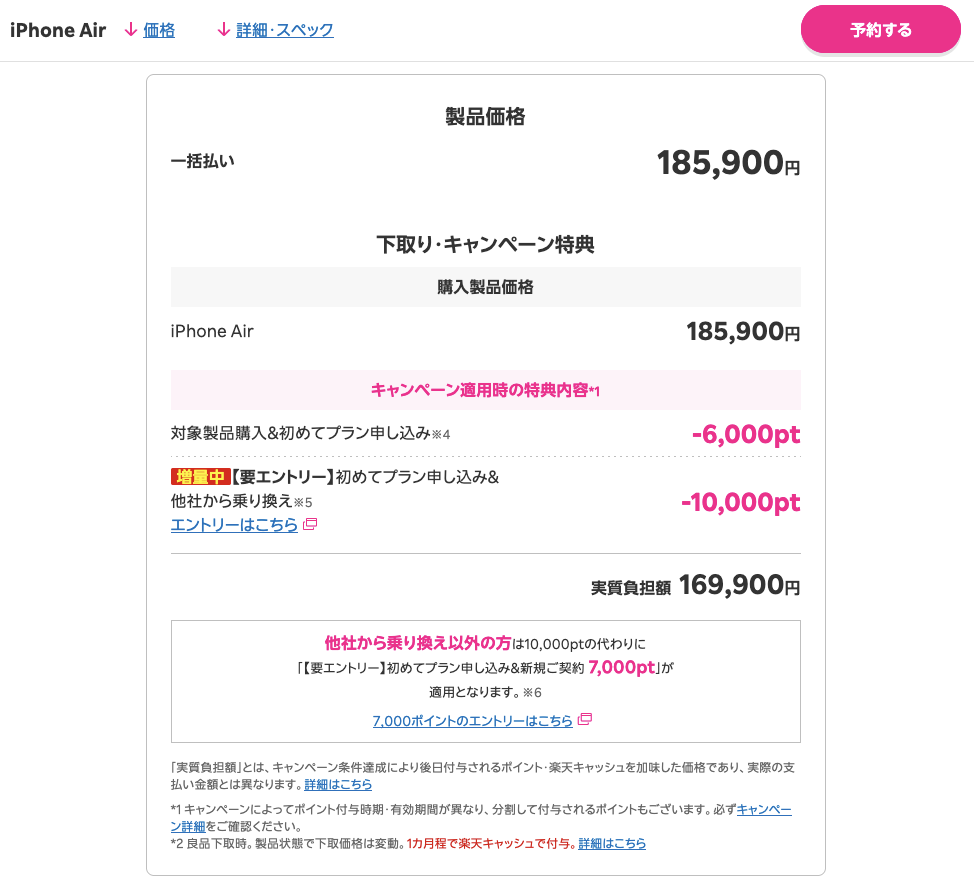
Task: Click the red 増量中 badge
Action: [201, 477]
